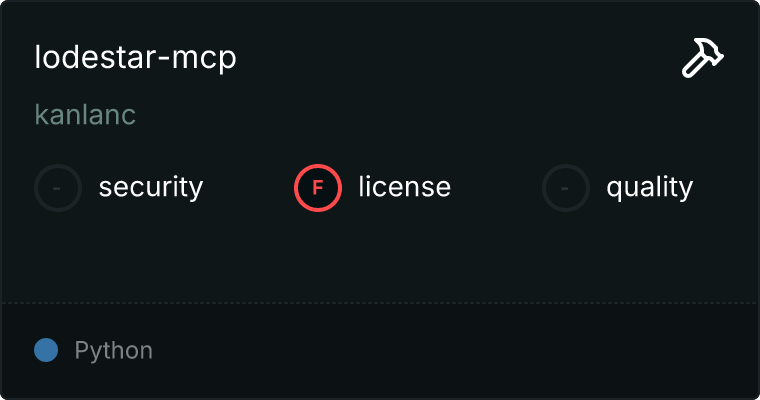Select the license label text

tap(404, 187)
